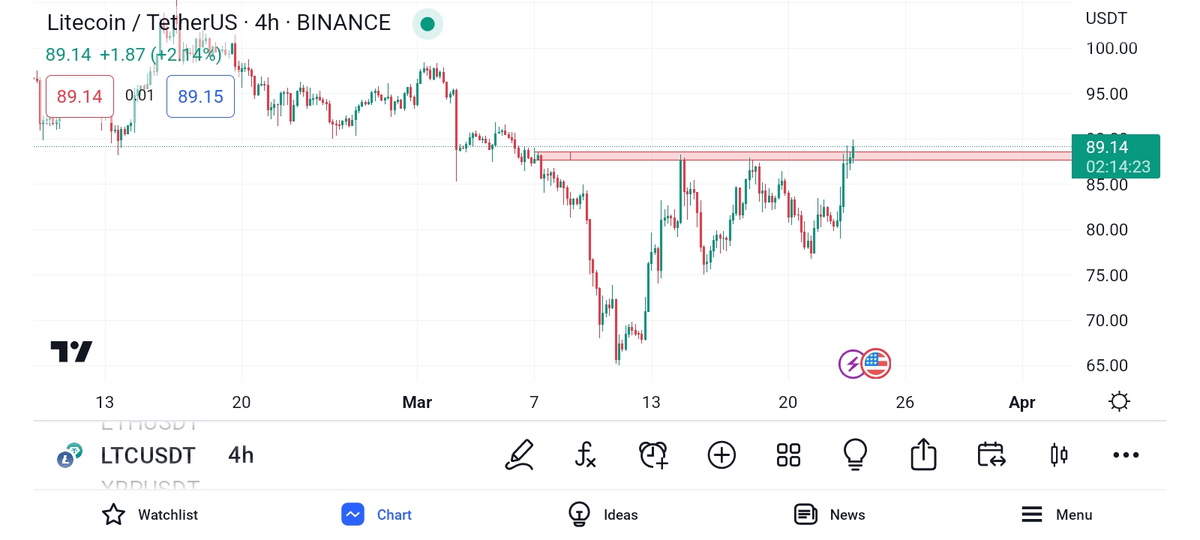The image size is (1200, 540).
Task: Add a price alert with clock icon
Action: click(x=653, y=455)
